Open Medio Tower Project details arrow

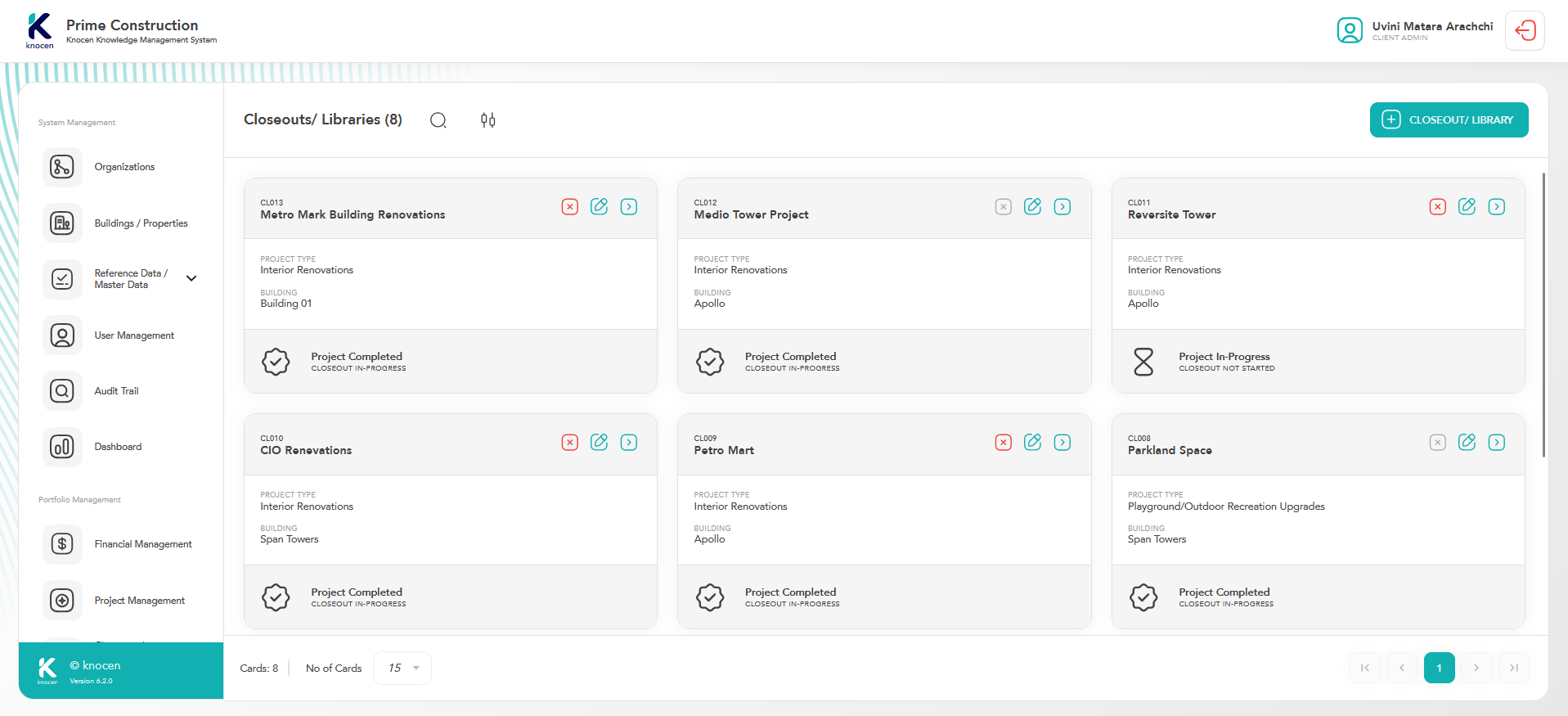click(1062, 206)
